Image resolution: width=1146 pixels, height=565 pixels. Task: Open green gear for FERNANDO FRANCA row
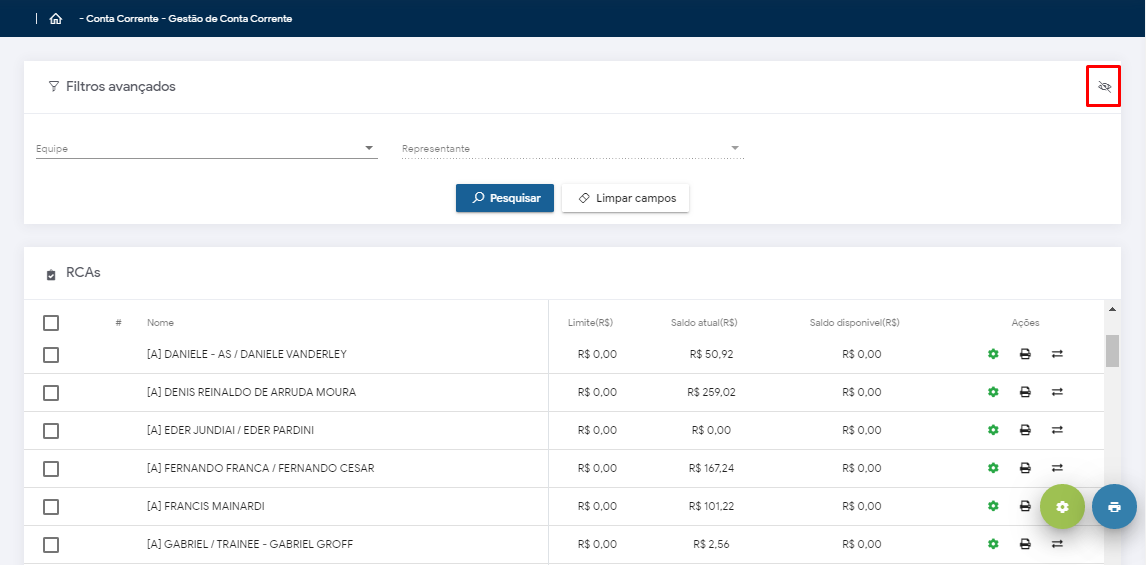tap(993, 468)
